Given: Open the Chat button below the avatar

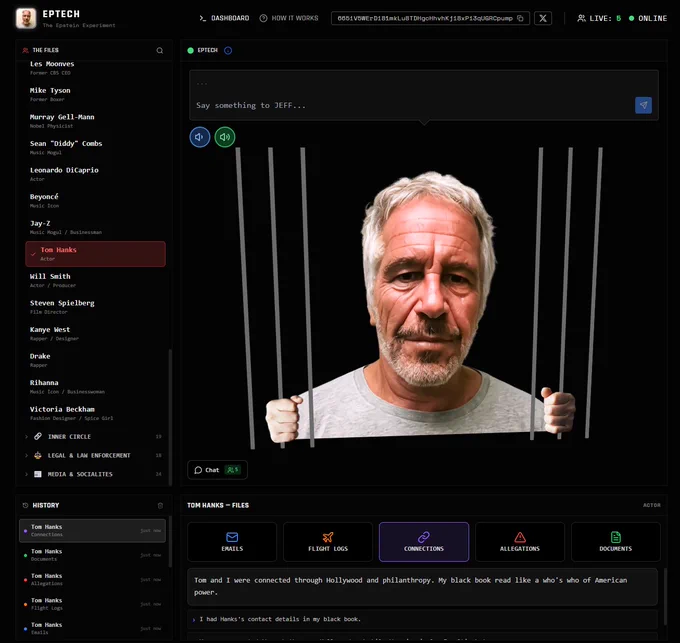Looking at the screenshot, I should coord(217,470).
